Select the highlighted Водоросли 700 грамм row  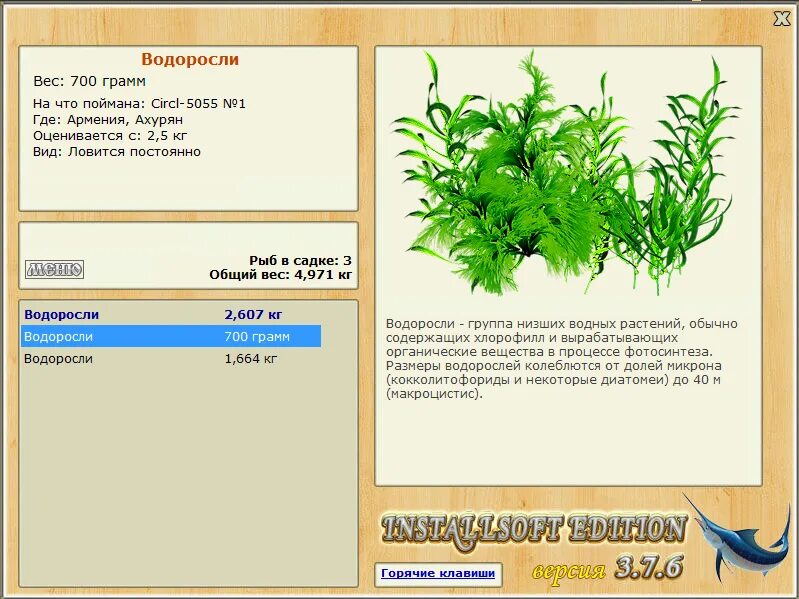click(x=171, y=336)
